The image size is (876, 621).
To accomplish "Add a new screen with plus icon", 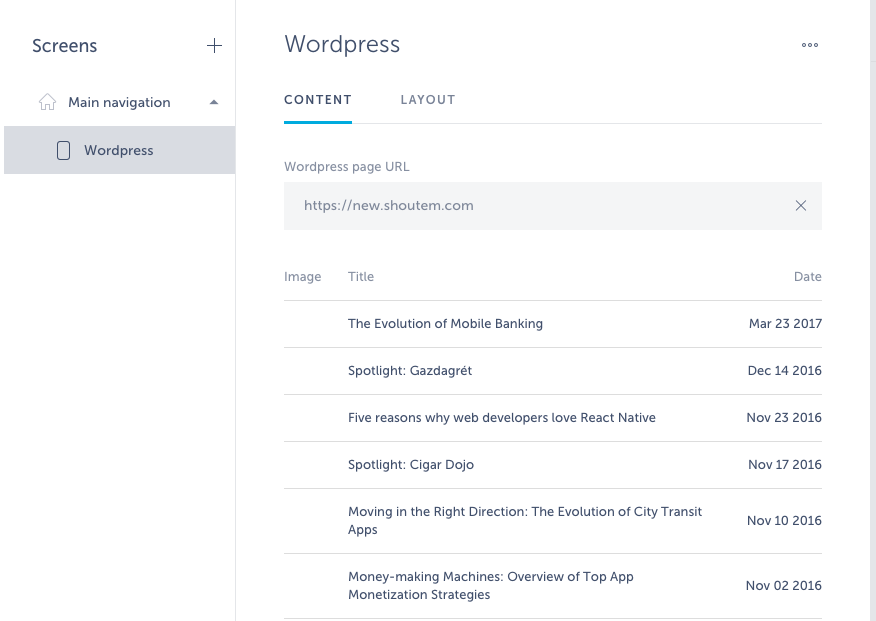I will (214, 46).
